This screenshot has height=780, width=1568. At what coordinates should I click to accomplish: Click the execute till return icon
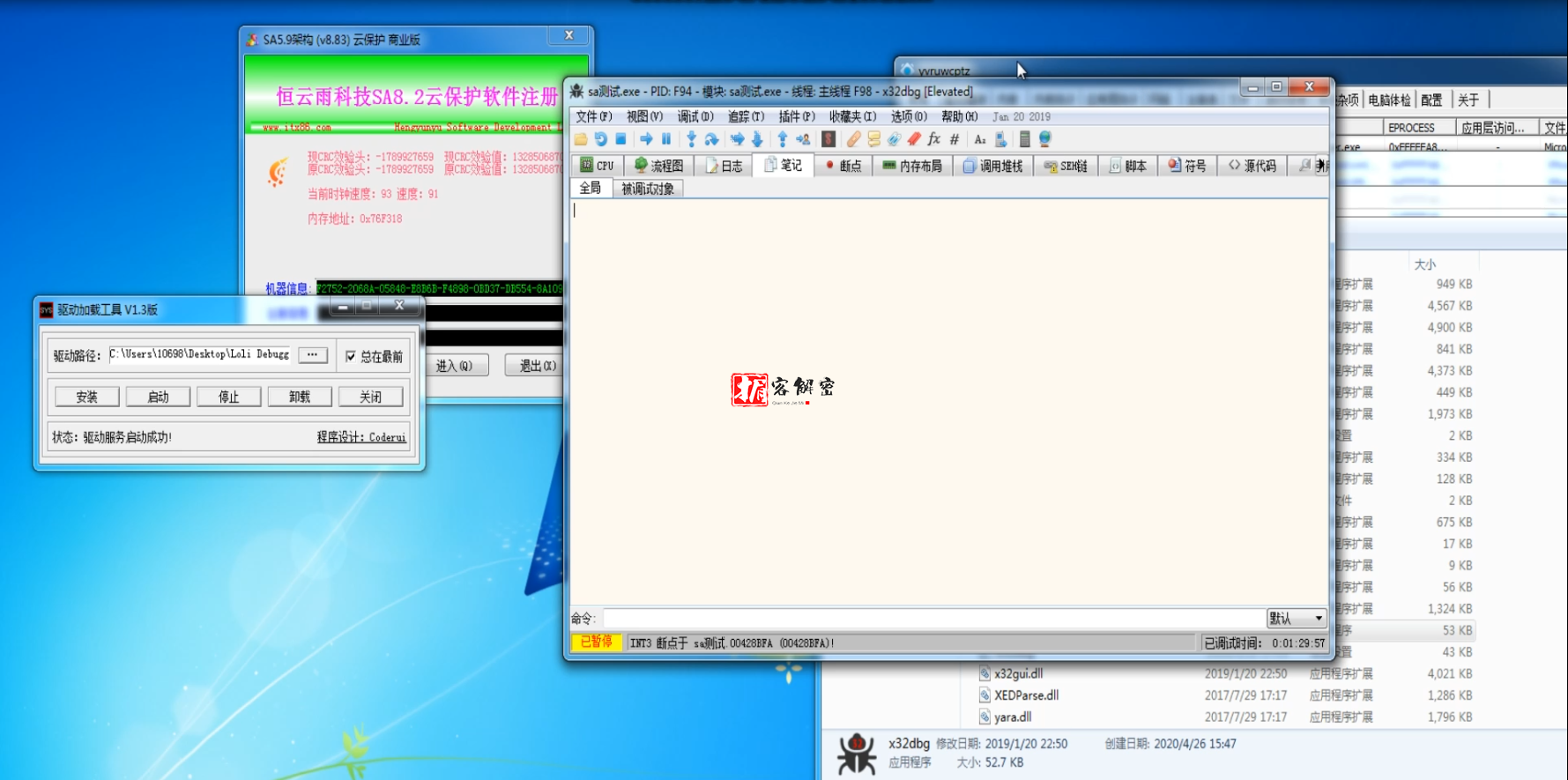(x=782, y=139)
